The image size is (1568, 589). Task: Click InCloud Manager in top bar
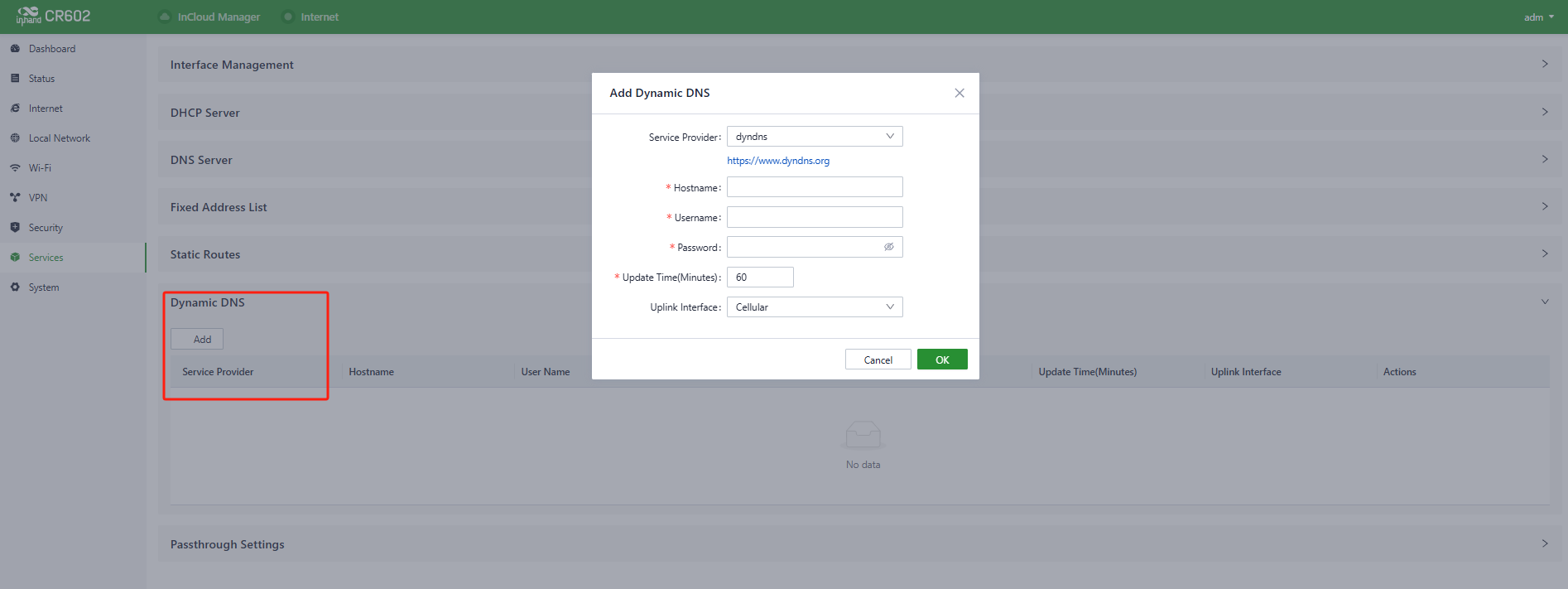[x=219, y=17]
